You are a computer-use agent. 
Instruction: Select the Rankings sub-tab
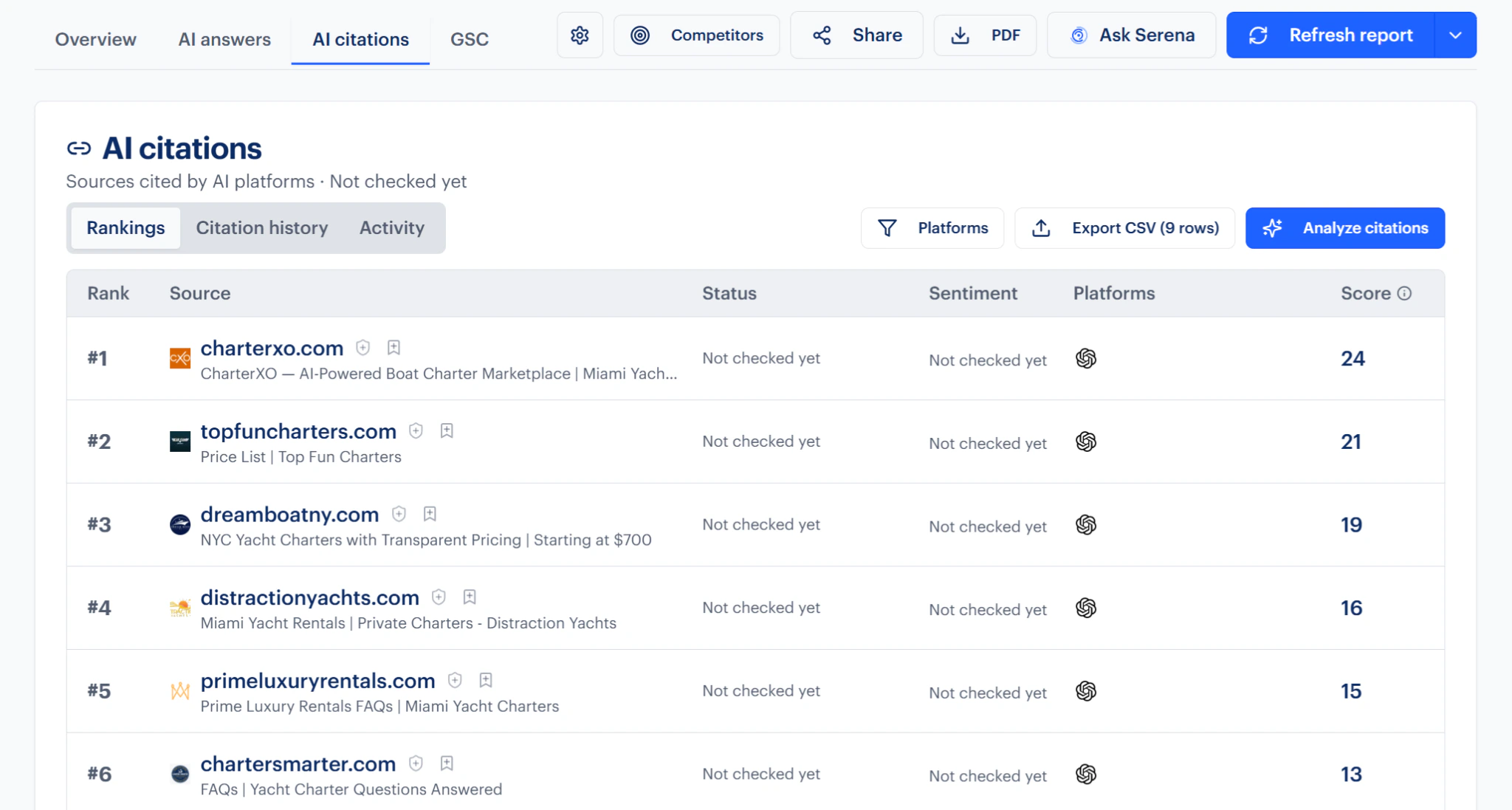126,228
